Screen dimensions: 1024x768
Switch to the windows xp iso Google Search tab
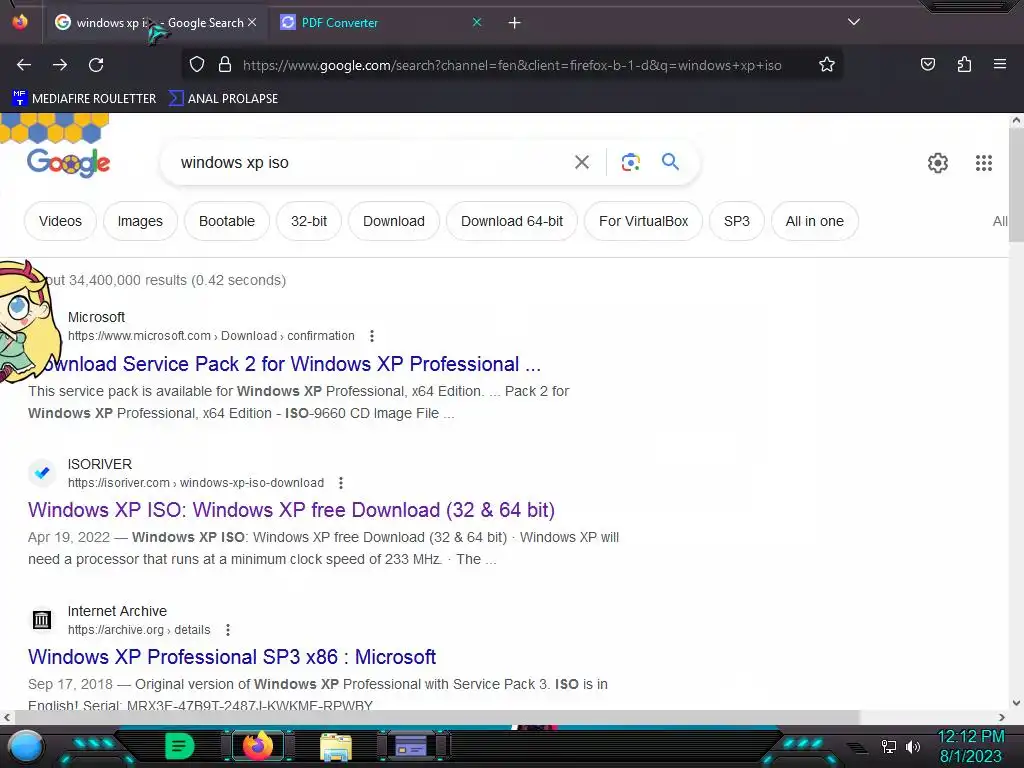157,23
